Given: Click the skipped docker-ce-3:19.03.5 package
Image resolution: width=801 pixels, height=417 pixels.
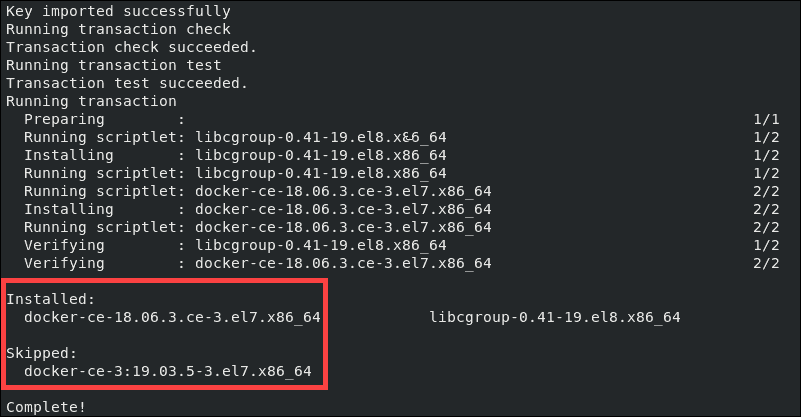Looking at the screenshot, I should (168, 372).
